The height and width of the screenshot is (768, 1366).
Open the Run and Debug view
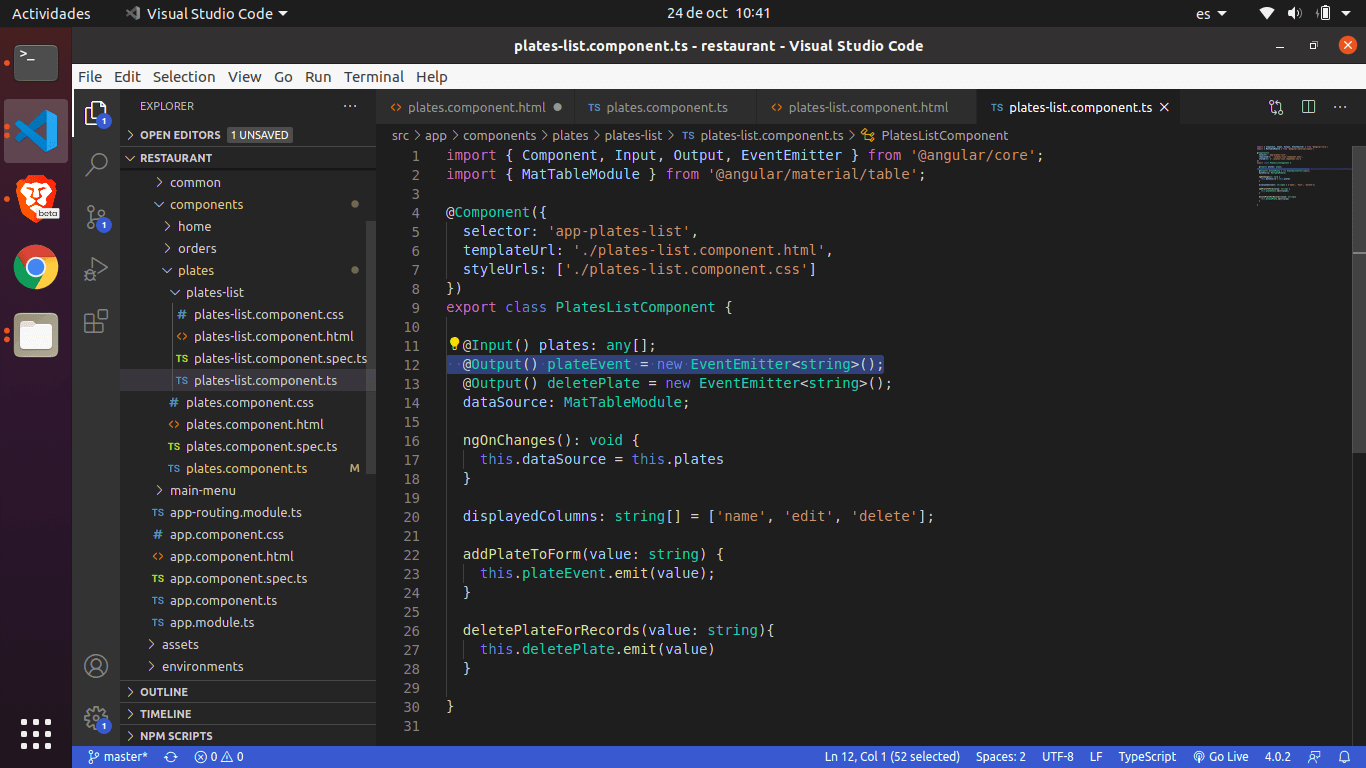[96, 269]
